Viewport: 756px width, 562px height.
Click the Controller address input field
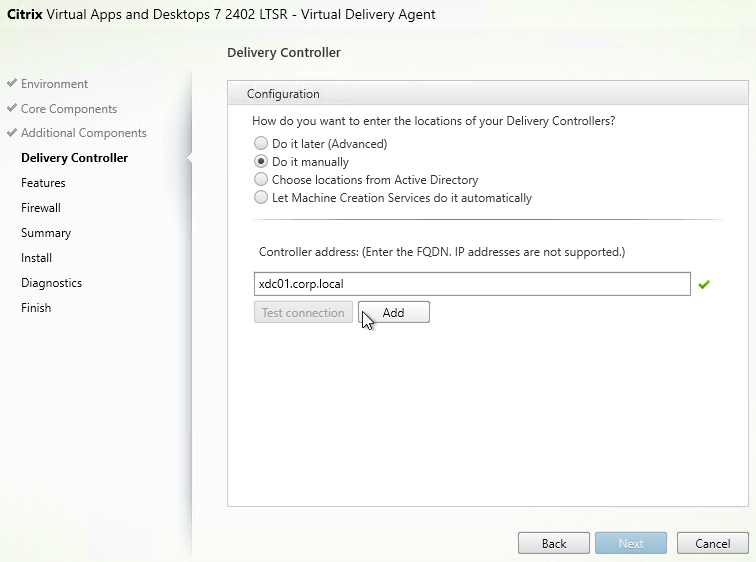coord(472,284)
